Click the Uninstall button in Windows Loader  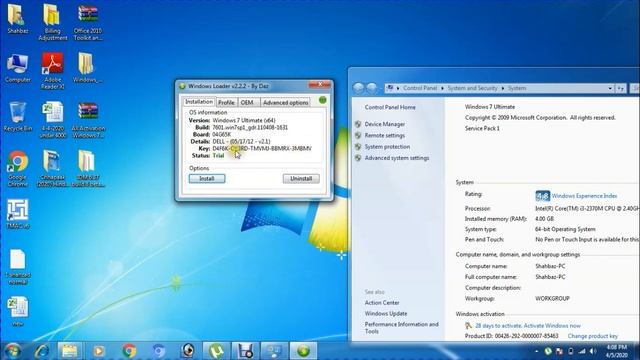tap(301, 178)
